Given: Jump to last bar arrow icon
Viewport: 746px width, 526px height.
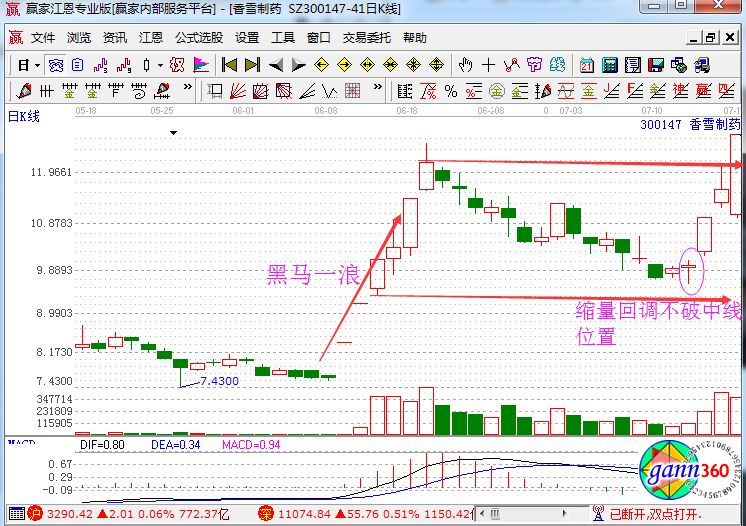Looking at the screenshot, I should point(252,65).
